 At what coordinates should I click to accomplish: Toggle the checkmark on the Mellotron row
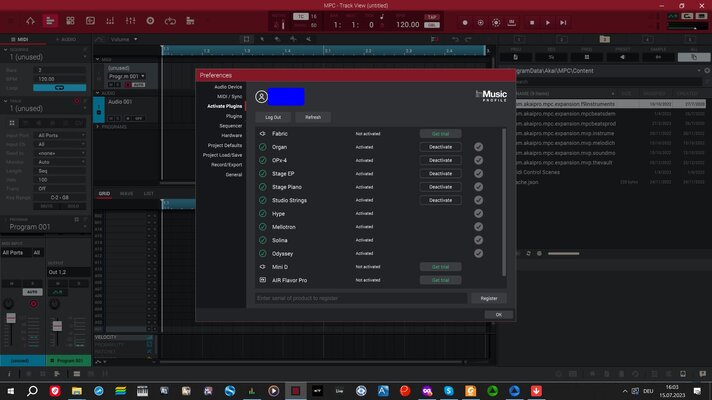478,227
